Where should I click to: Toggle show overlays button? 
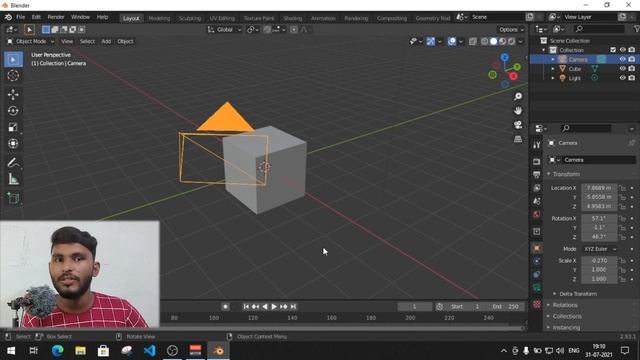click(451, 41)
